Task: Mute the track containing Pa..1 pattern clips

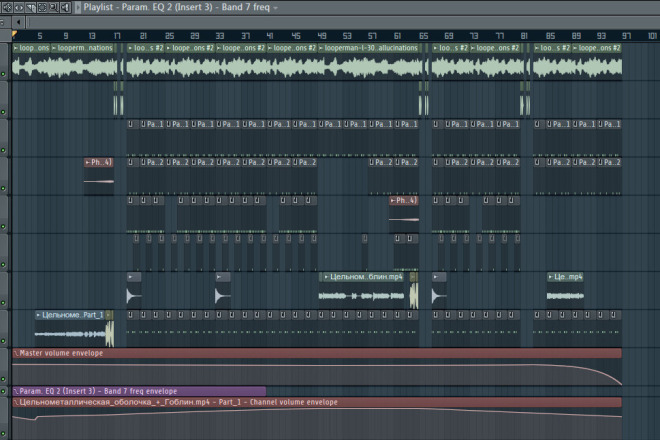Action: (x=3, y=150)
